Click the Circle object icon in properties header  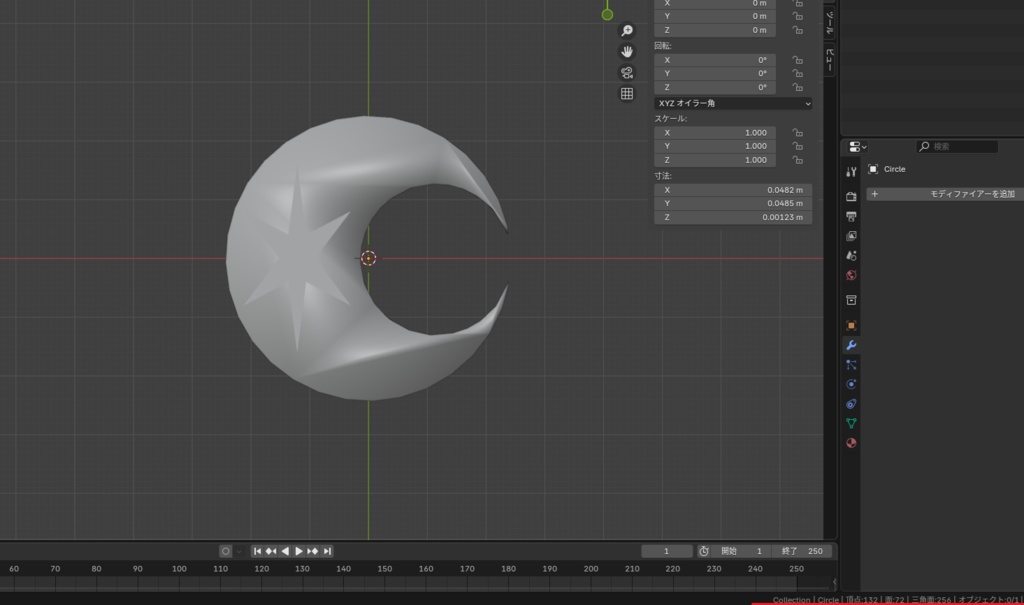[x=873, y=169]
